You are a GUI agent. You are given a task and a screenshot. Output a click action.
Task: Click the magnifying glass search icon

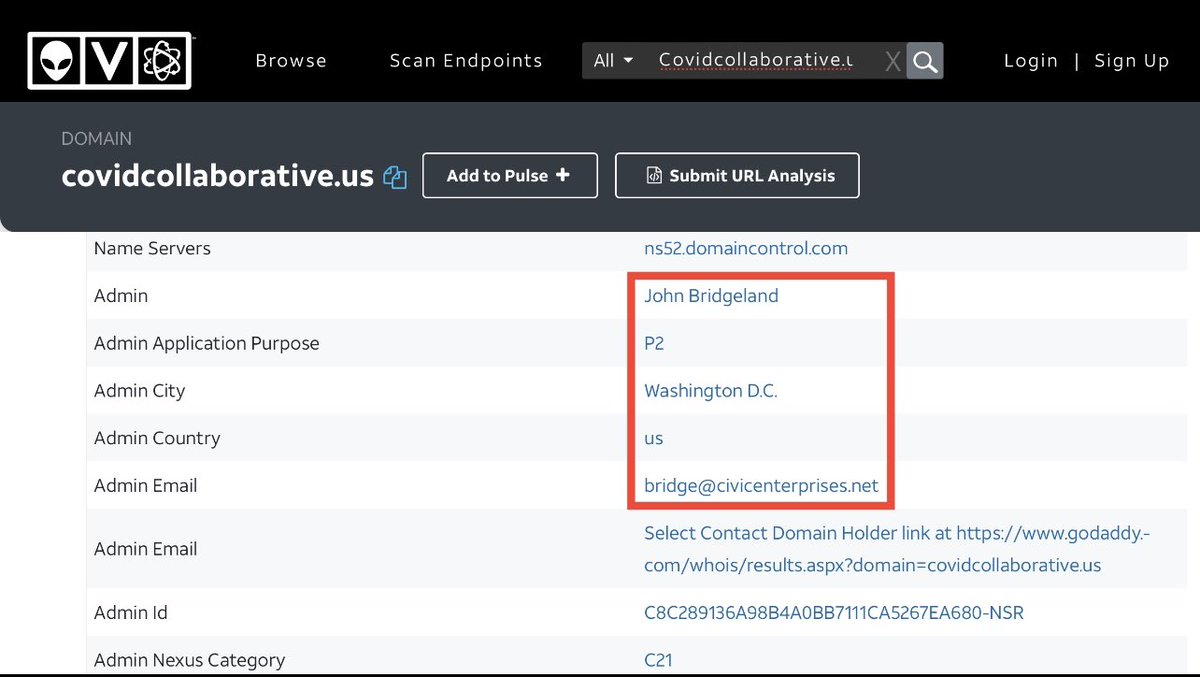[925, 61]
